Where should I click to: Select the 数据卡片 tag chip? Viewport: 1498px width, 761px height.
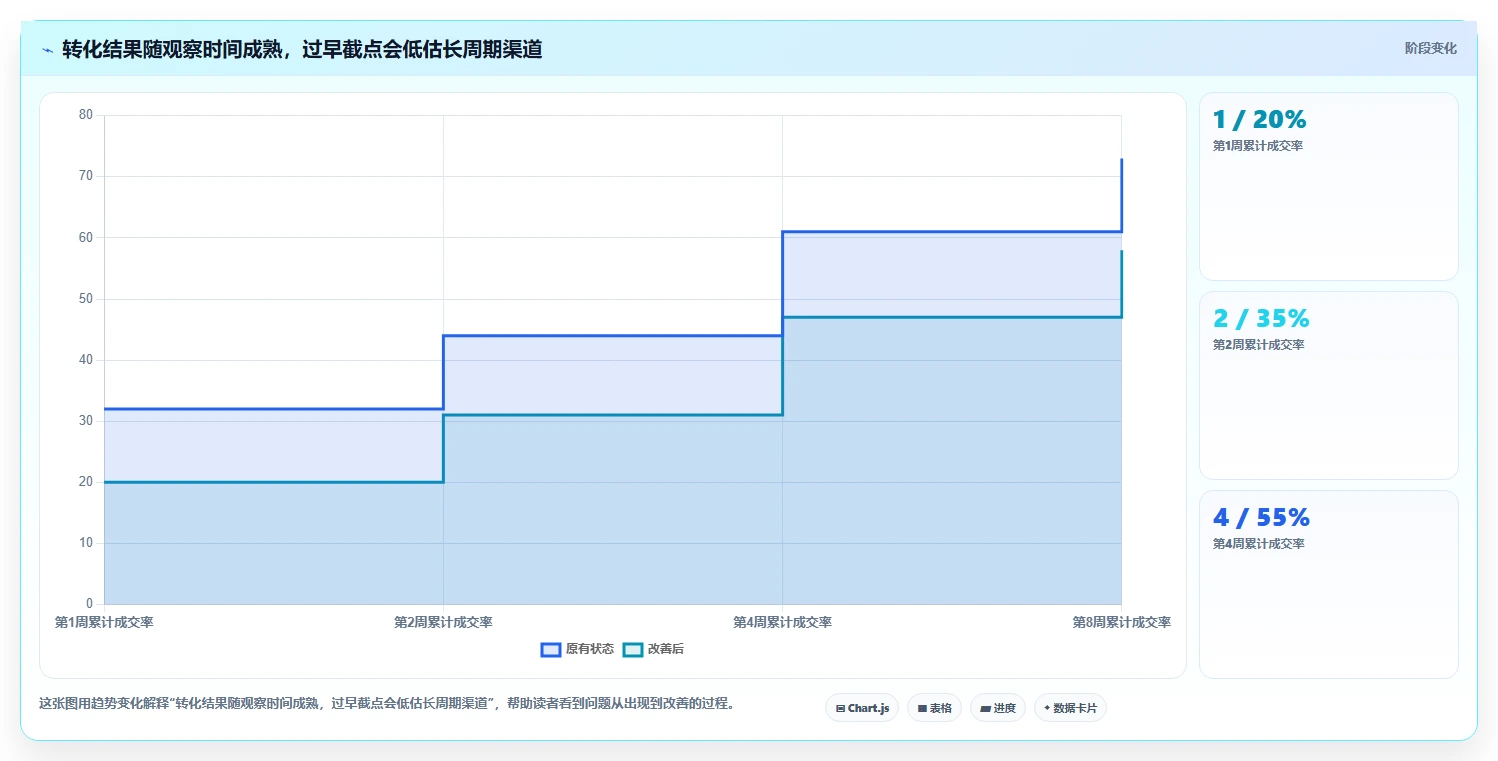pos(1070,708)
